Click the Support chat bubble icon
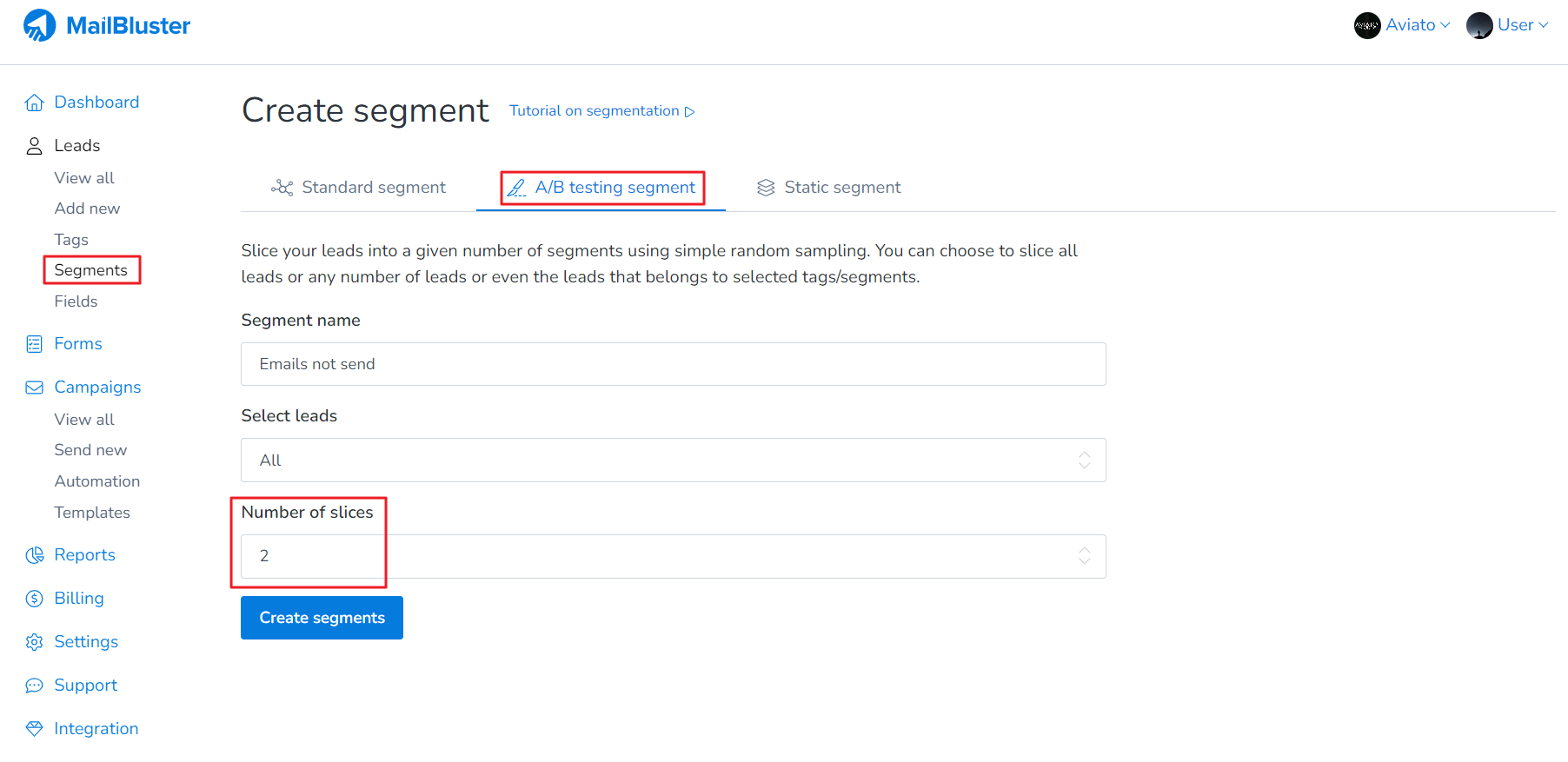Viewport: 1568px width, 762px height. pyautogui.click(x=34, y=686)
